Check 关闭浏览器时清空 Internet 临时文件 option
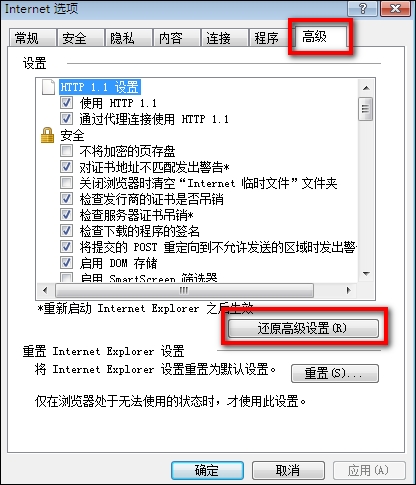The width and height of the screenshot is (416, 485). (66, 183)
